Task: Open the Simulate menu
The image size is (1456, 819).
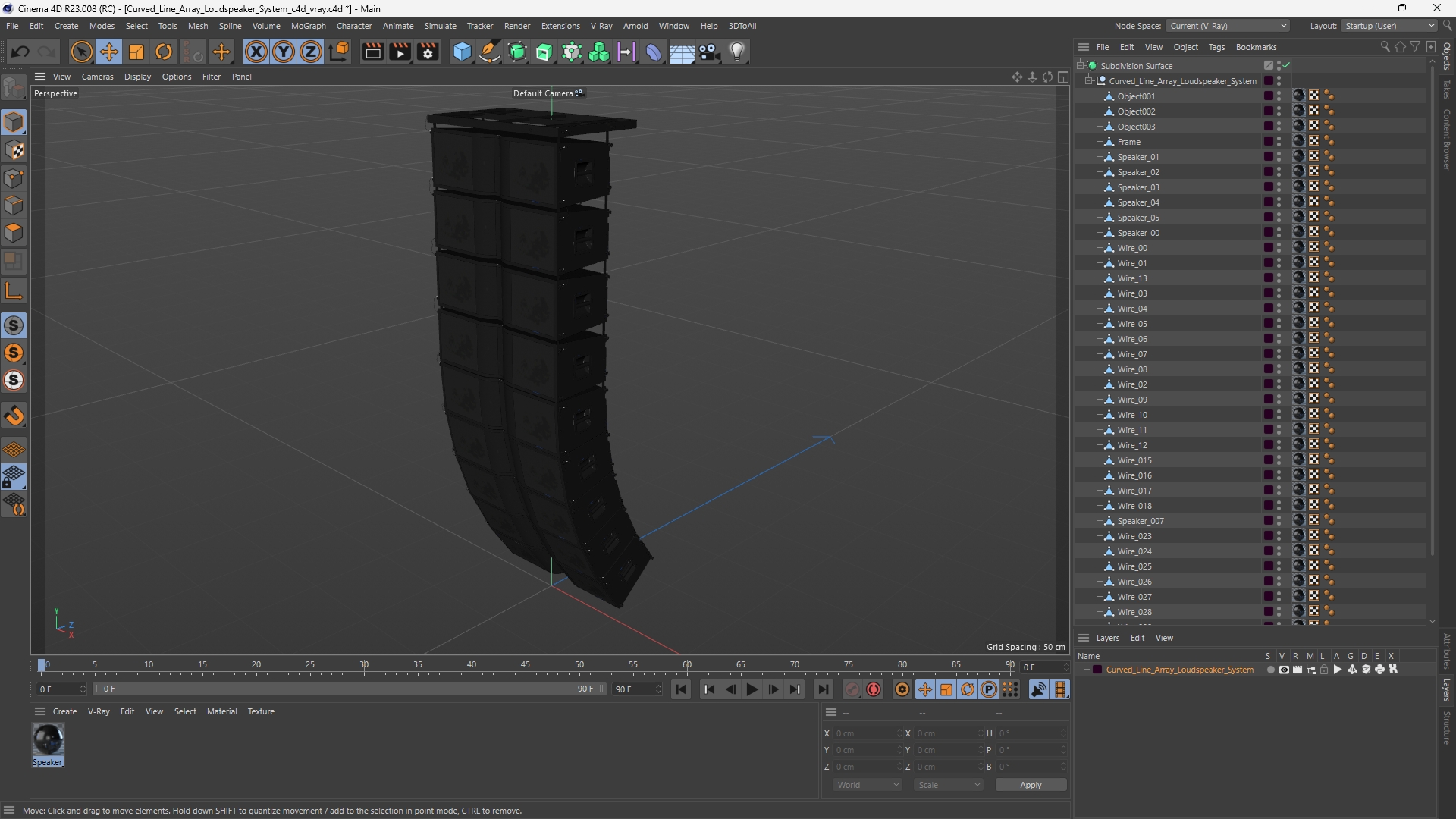Action: (x=440, y=26)
